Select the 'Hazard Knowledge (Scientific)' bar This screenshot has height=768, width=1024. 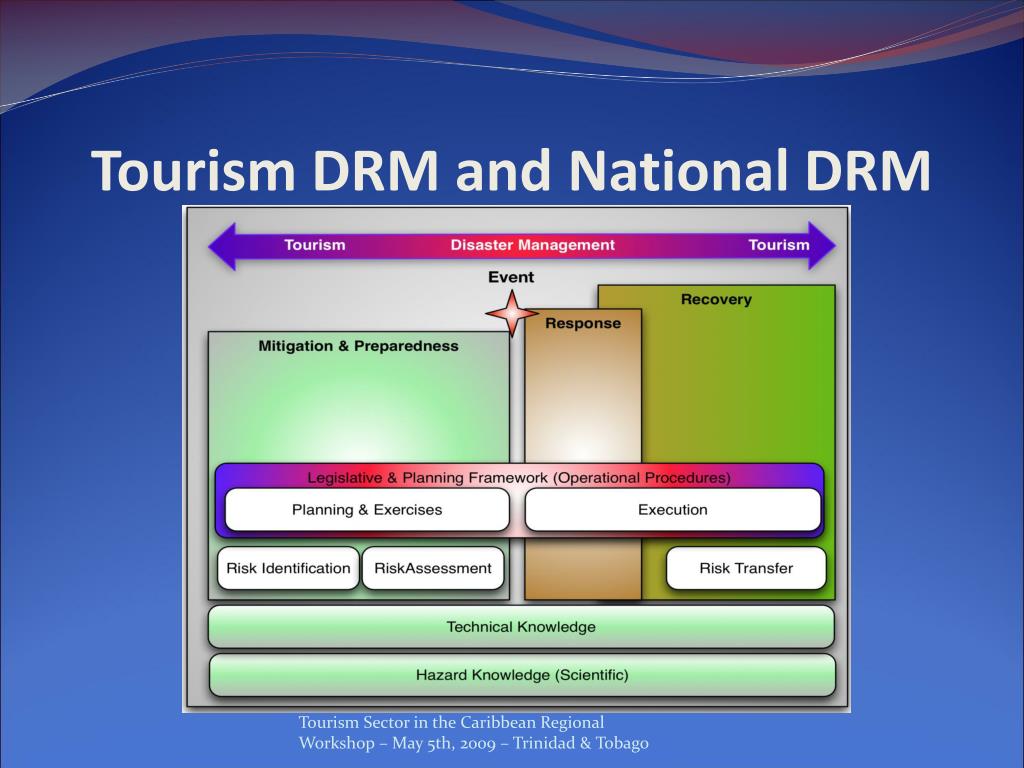[x=522, y=675]
